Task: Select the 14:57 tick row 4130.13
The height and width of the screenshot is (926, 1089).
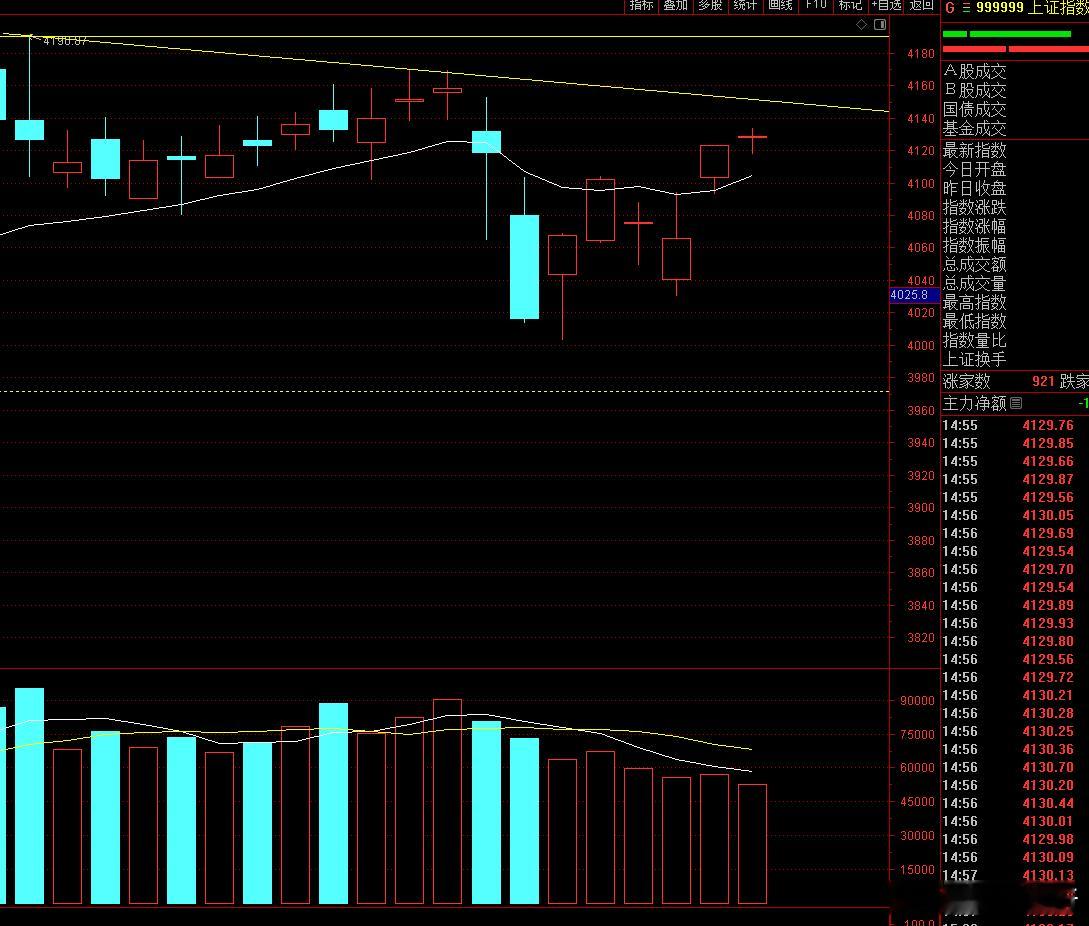Action: (x=1015, y=875)
